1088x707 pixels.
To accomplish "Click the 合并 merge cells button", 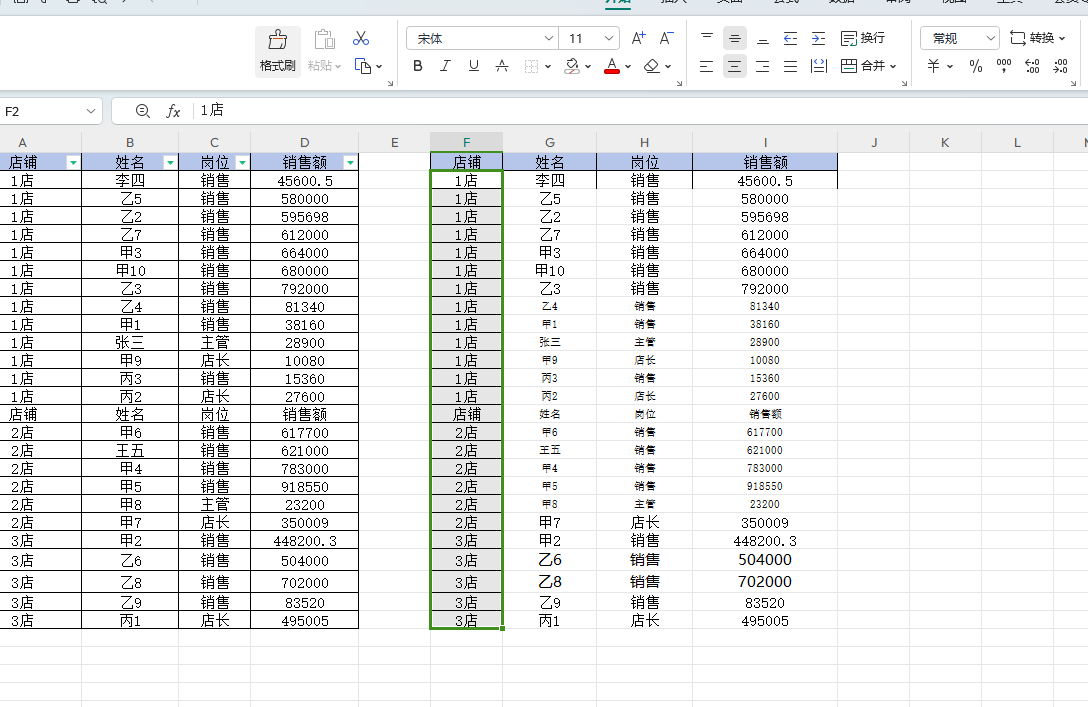I will point(862,66).
